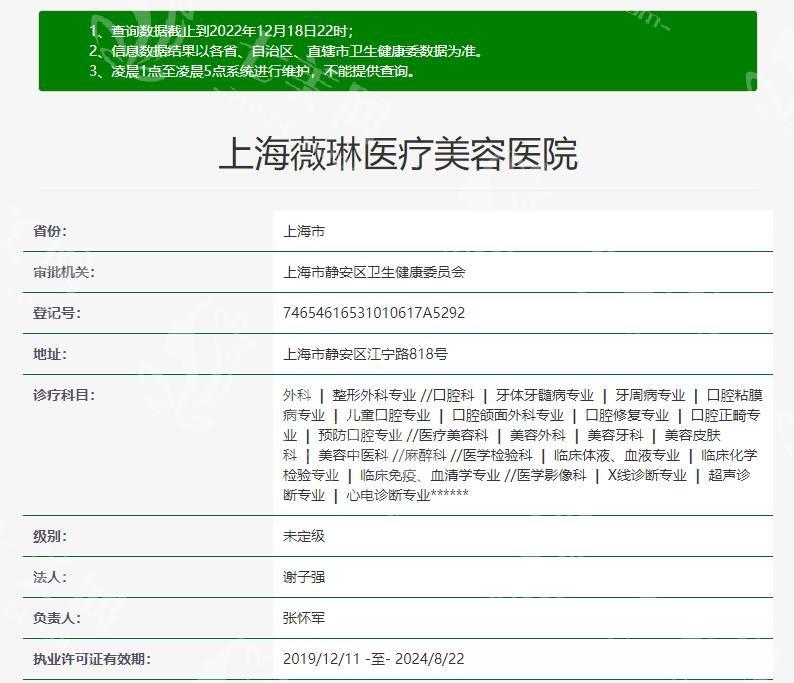This screenshot has height=683, width=794.
Task: Click notice line about 卫生健康委数据为准
Action: tap(287, 51)
